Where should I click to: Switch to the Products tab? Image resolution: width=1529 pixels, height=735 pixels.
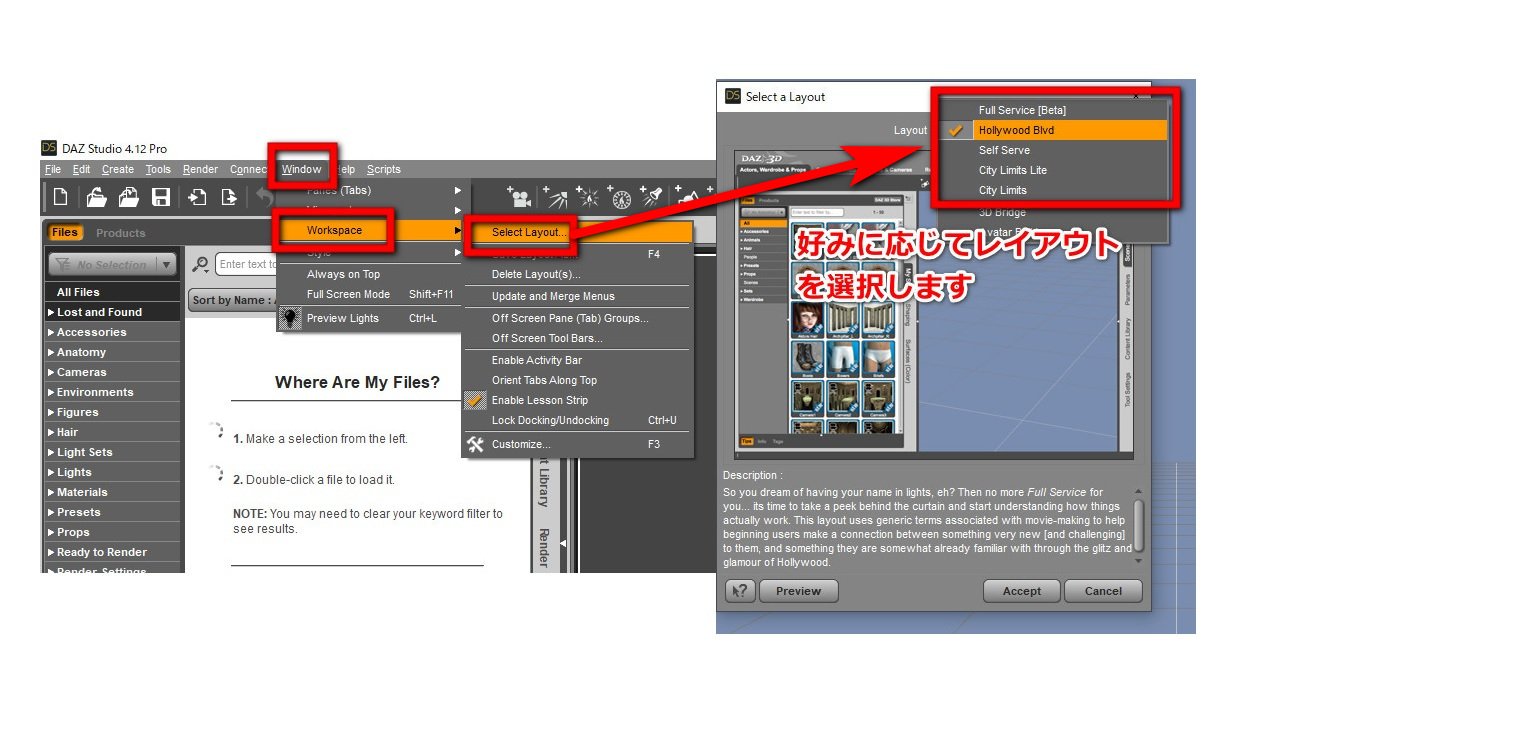coord(120,232)
